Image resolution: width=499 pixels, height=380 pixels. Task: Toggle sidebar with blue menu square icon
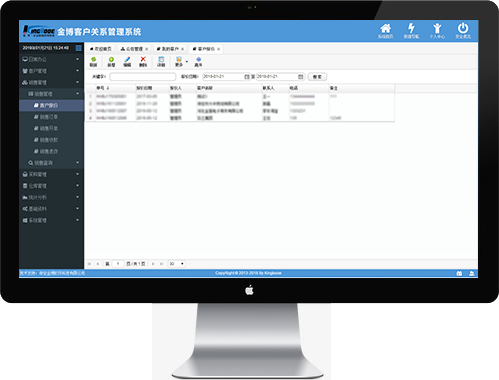pos(78,48)
